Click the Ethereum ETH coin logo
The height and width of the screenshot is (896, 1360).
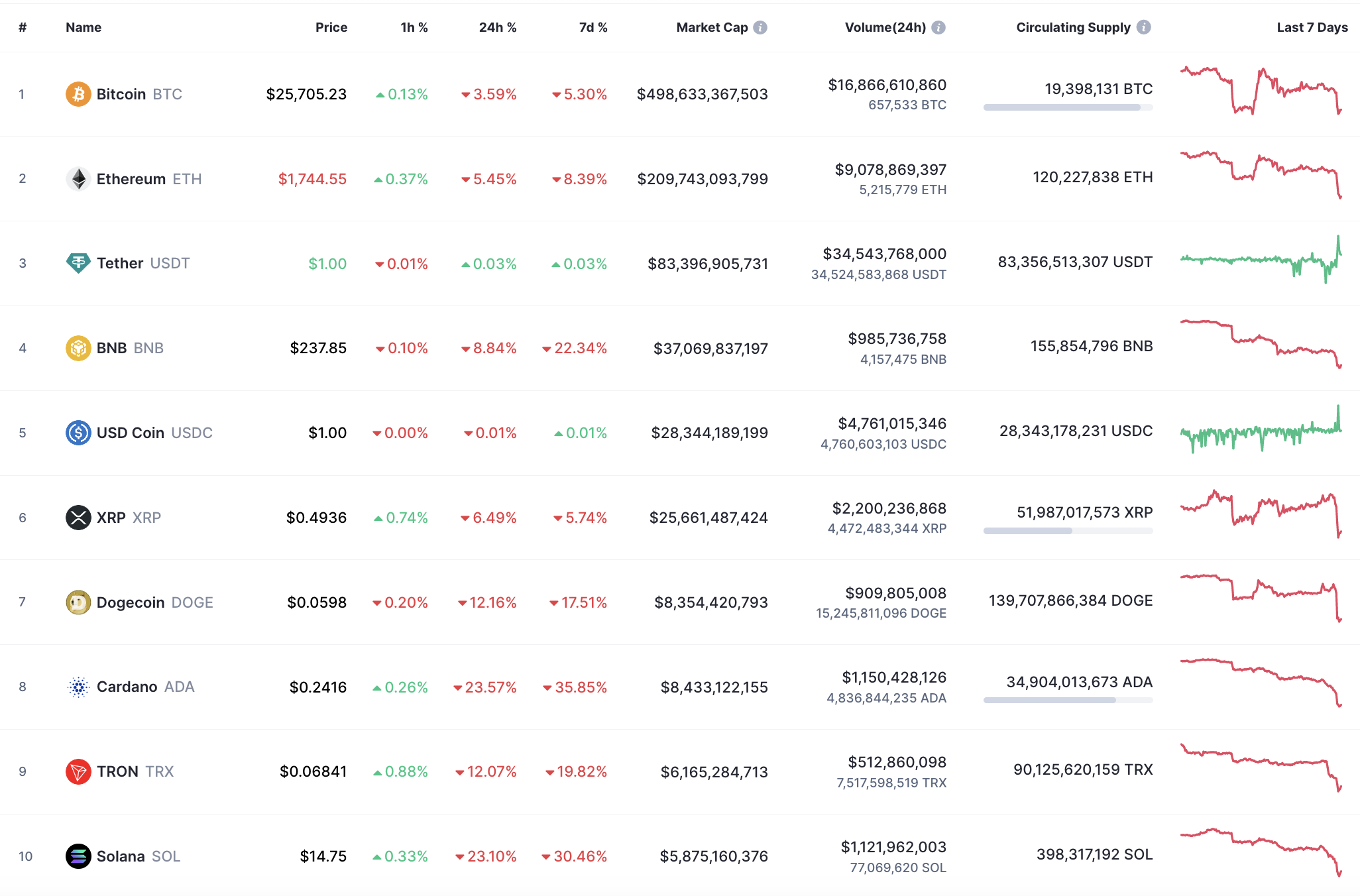(x=78, y=178)
